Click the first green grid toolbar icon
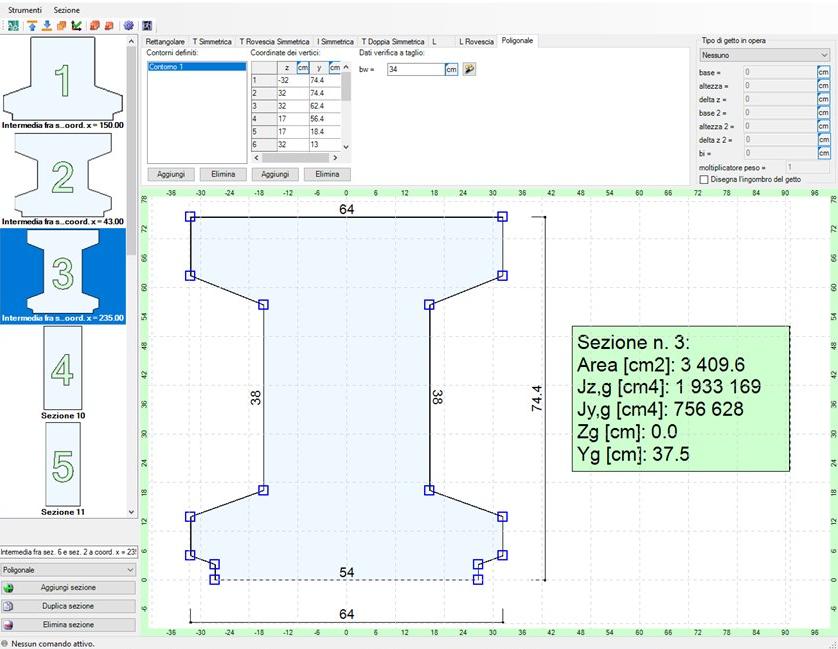This screenshot has width=838, height=649. pos(13,25)
